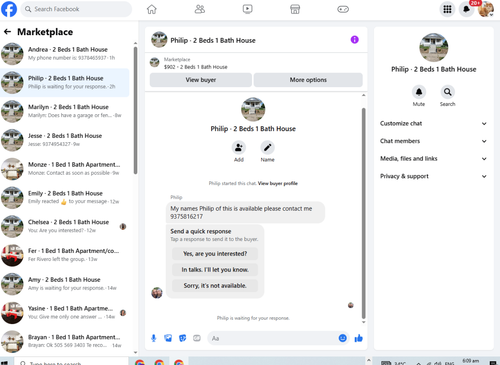Click the Facebook logo
The image size is (500, 365).
click(9, 9)
